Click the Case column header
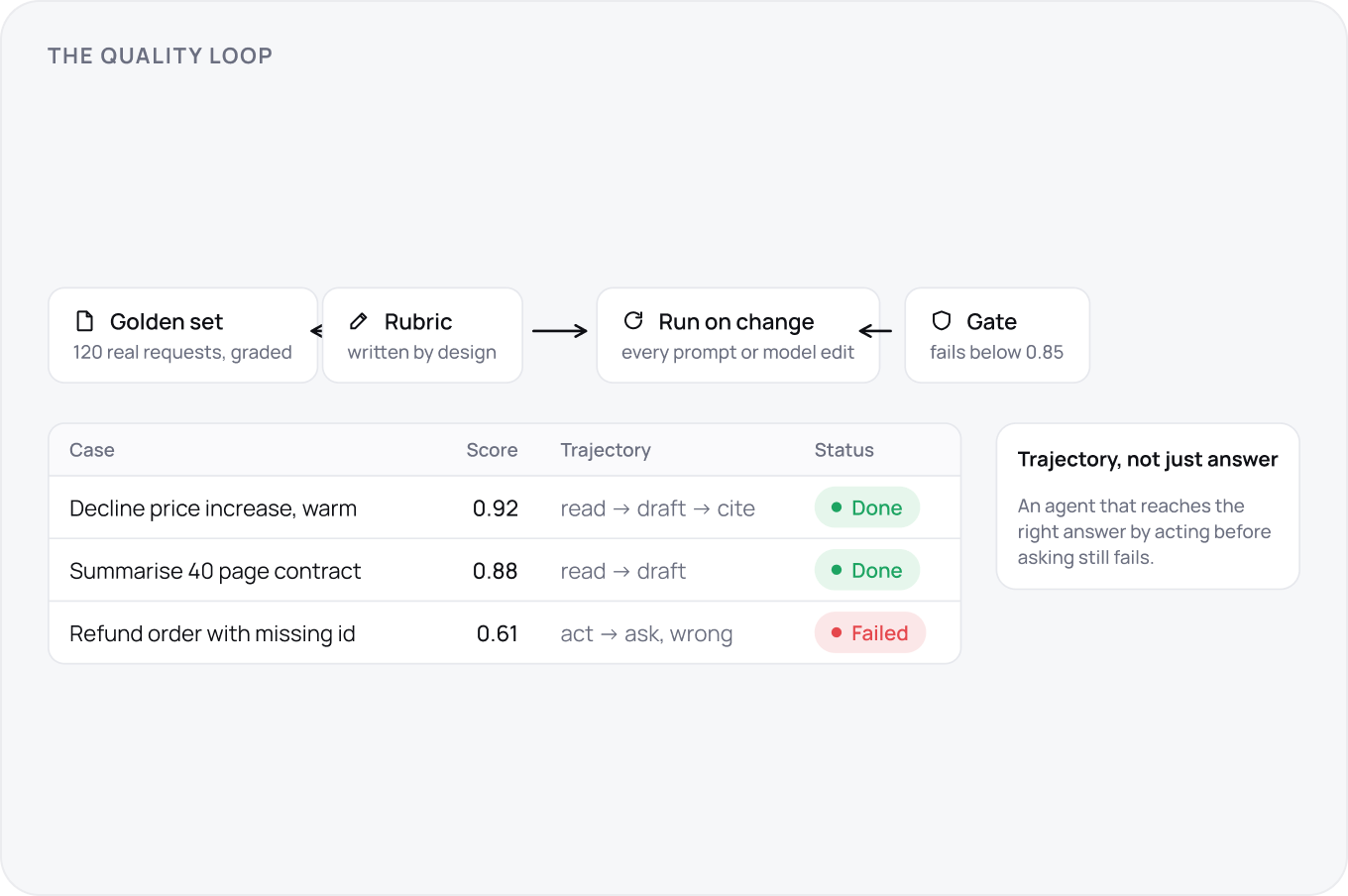 coord(92,450)
